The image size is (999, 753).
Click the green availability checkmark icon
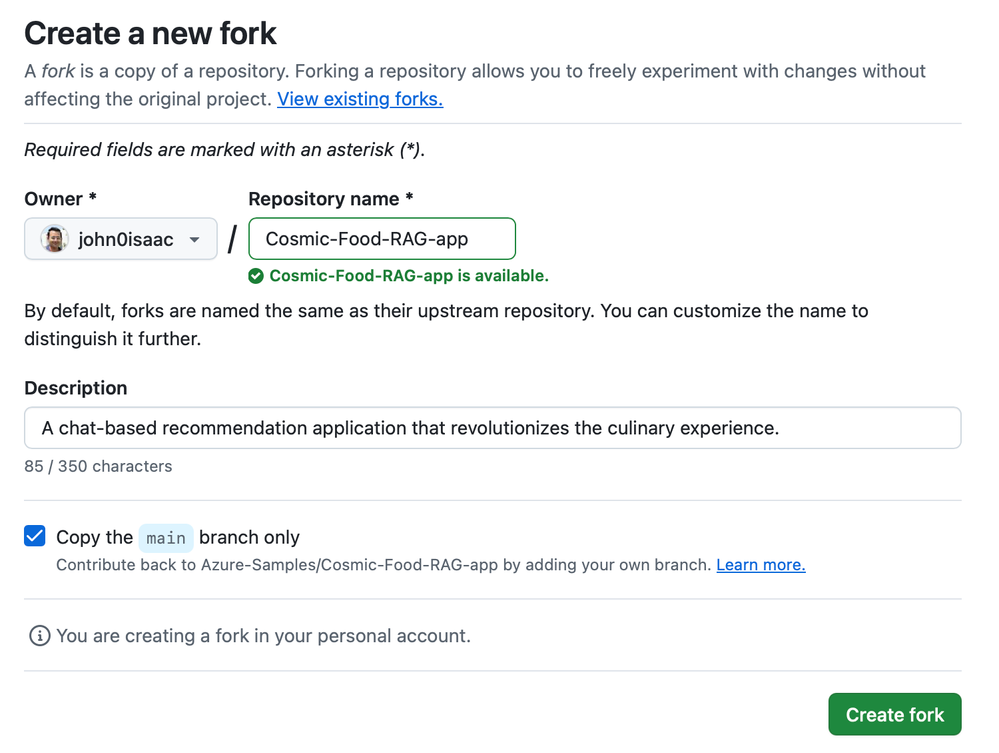pyautogui.click(x=256, y=276)
